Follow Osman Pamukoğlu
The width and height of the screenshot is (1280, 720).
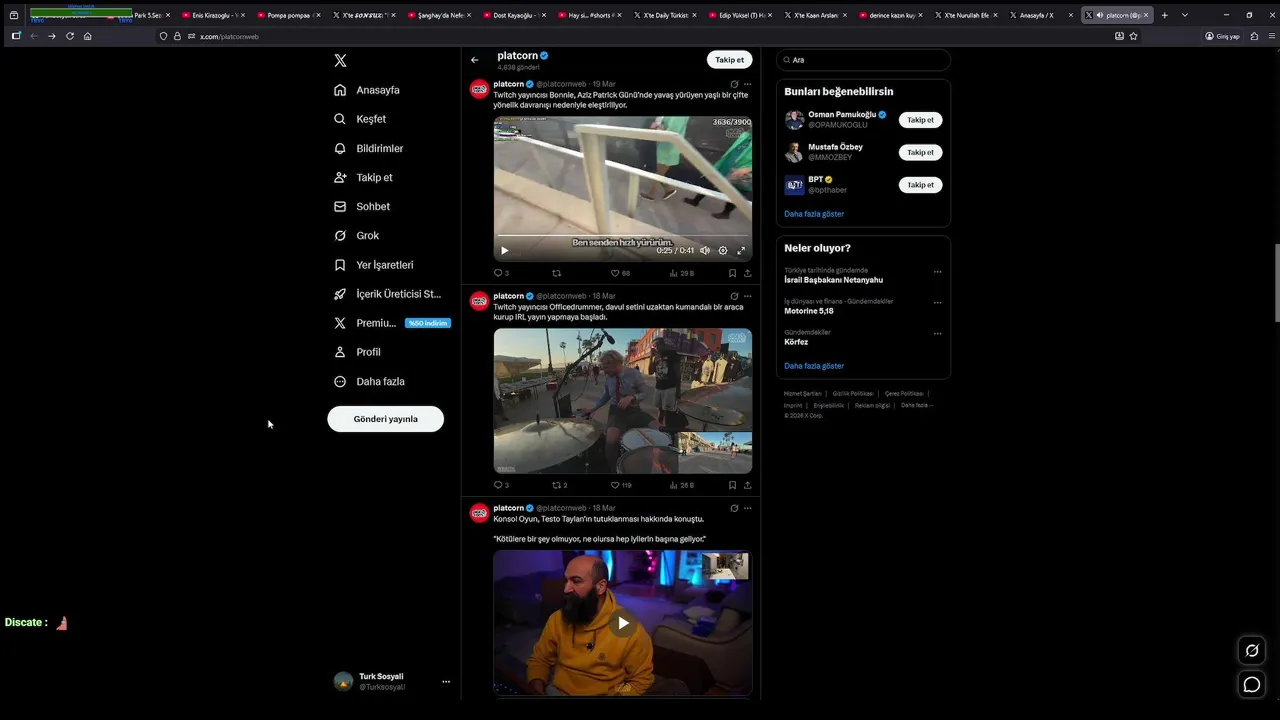point(920,120)
